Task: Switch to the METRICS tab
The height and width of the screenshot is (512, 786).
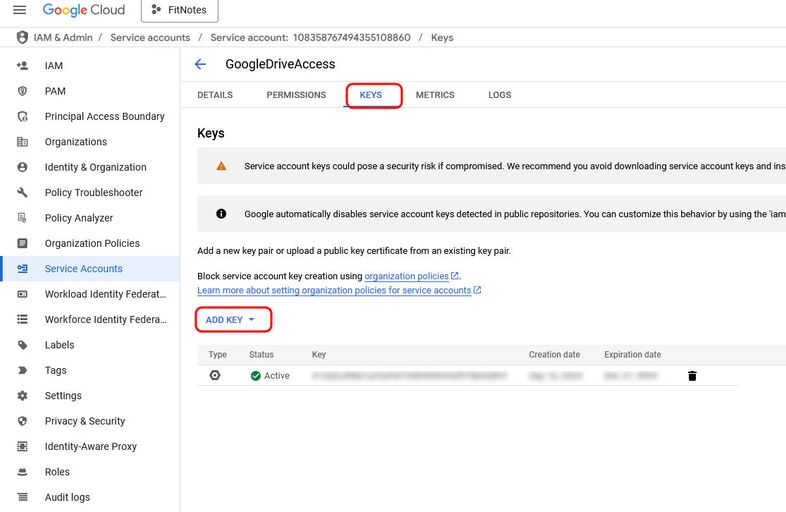Action: point(435,95)
